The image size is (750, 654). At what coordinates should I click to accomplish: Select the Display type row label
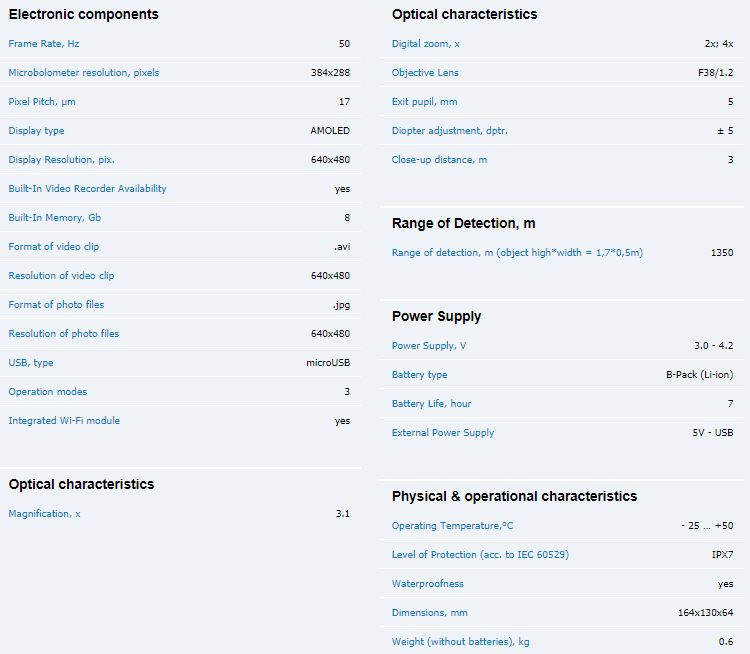click(x=36, y=131)
